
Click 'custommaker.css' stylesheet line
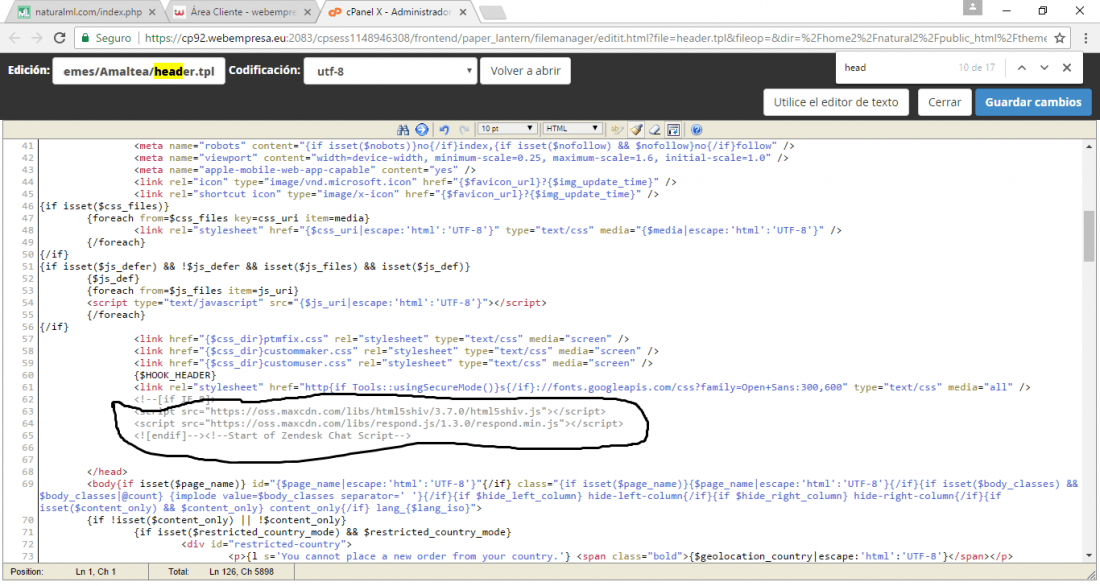point(396,351)
